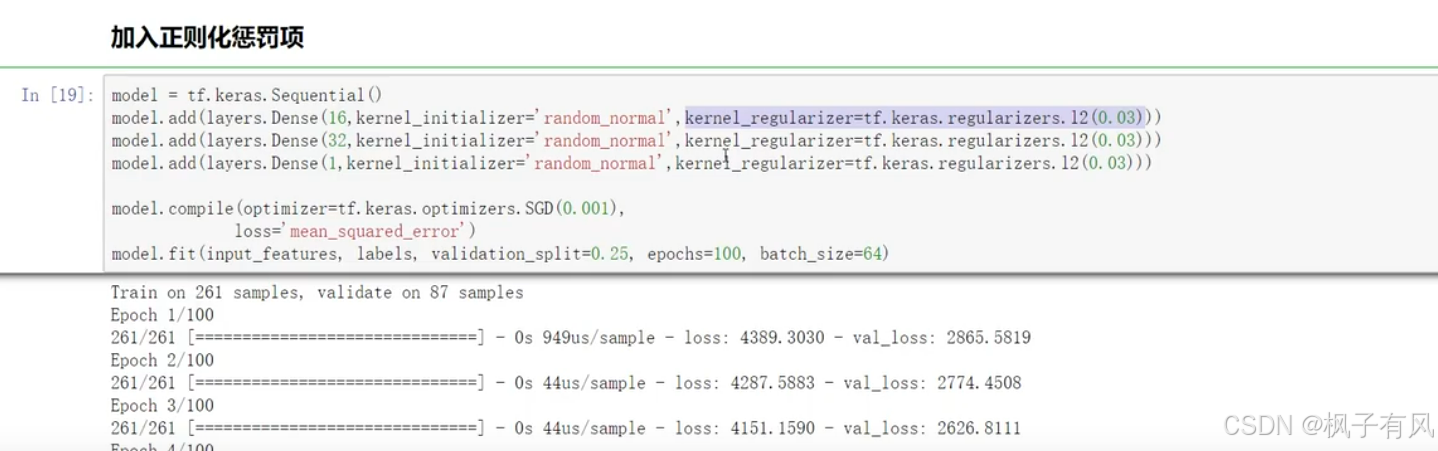
Task: Select the In [19] cell prompt
Action: pos(58,95)
